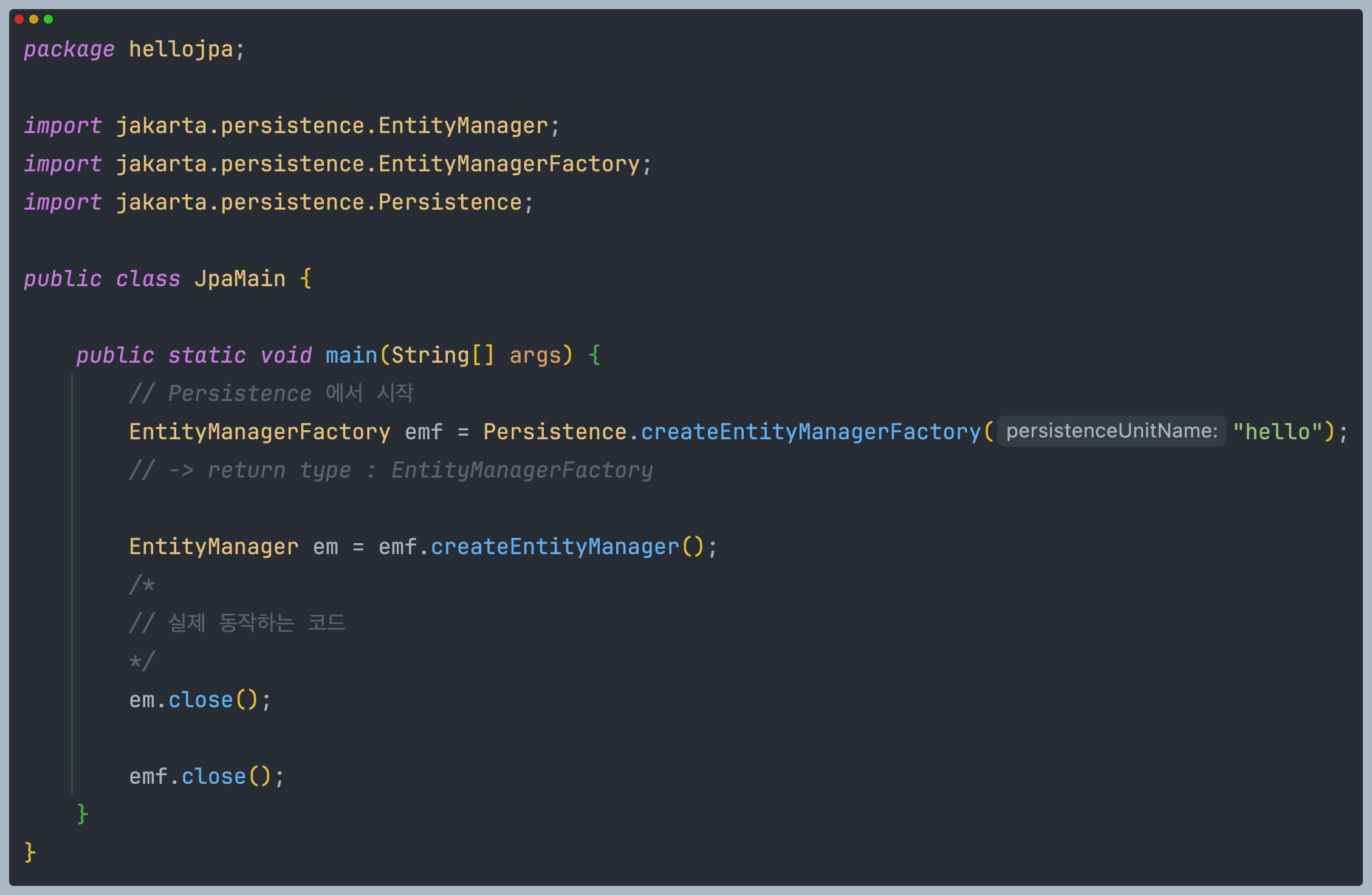Click the yellow minimize dot
Viewport: 1372px width, 895px height.
click(x=33, y=19)
